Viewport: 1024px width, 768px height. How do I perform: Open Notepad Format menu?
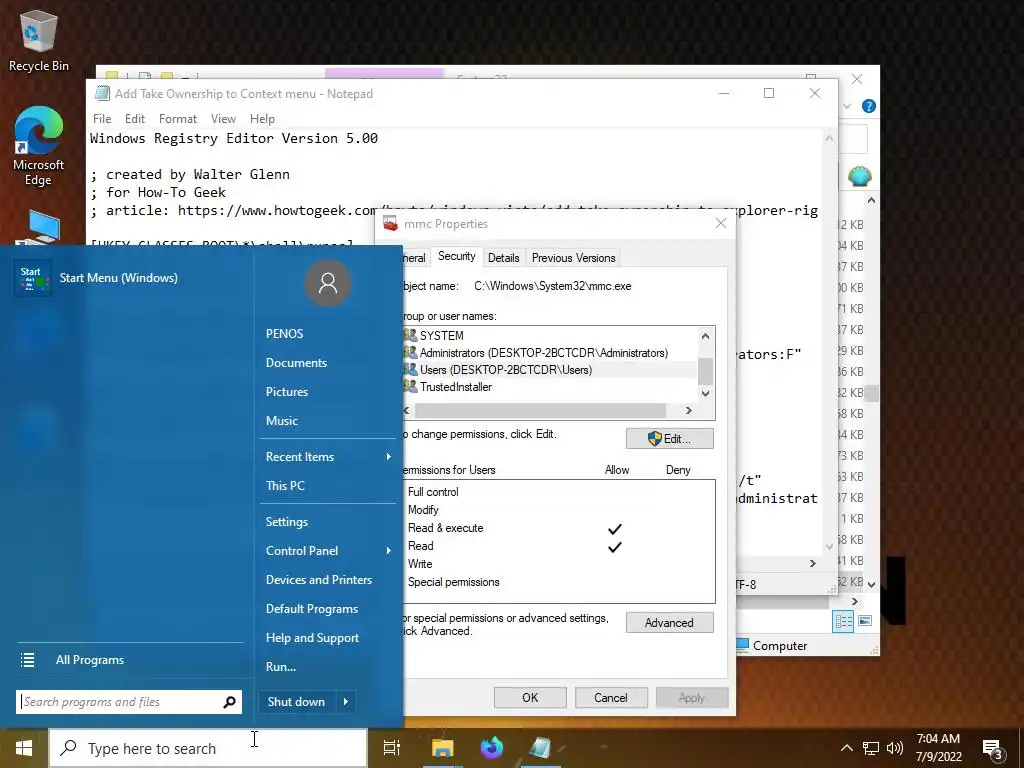tap(178, 119)
